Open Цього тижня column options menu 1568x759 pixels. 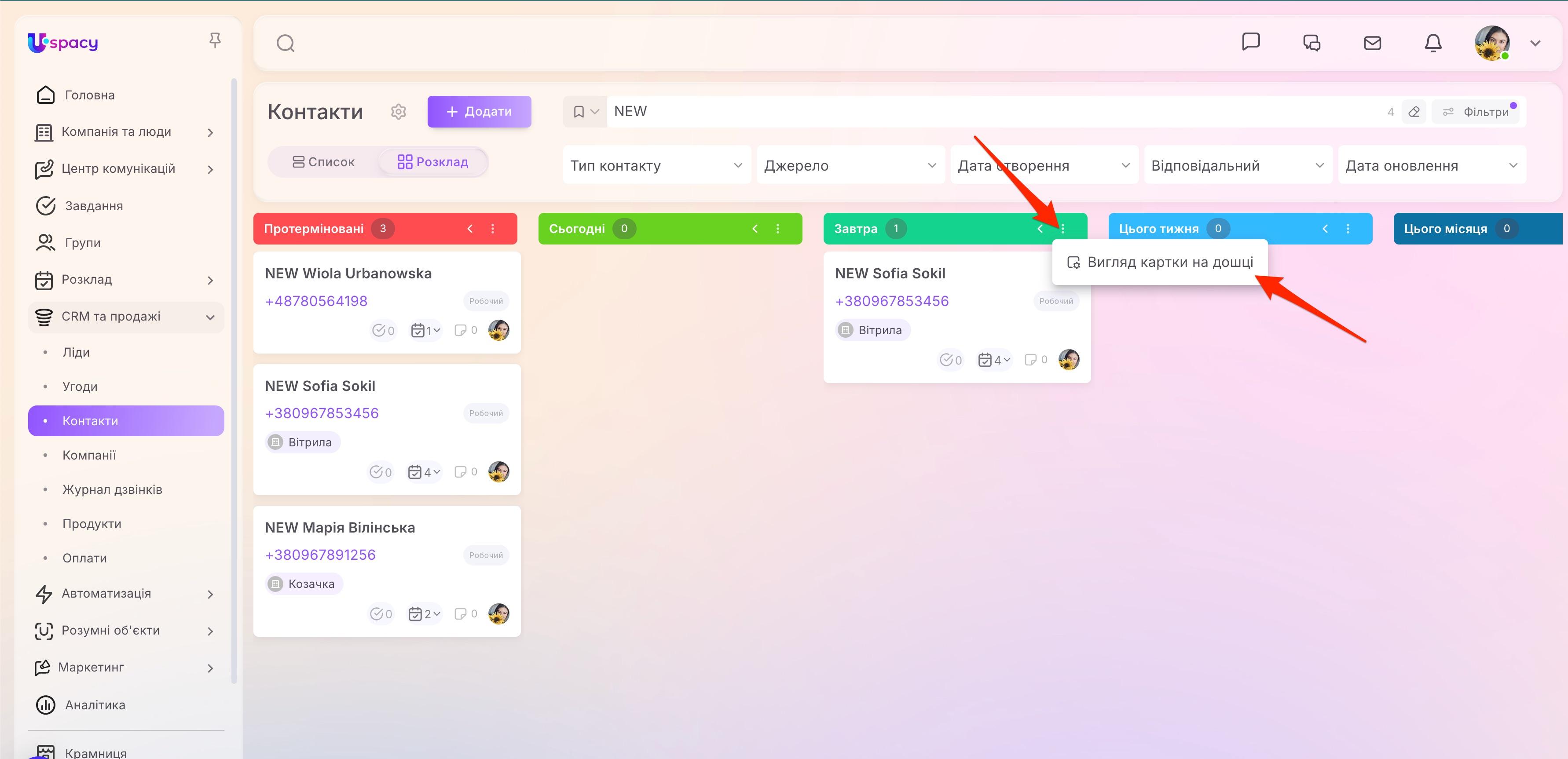pyautogui.click(x=1348, y=229)
